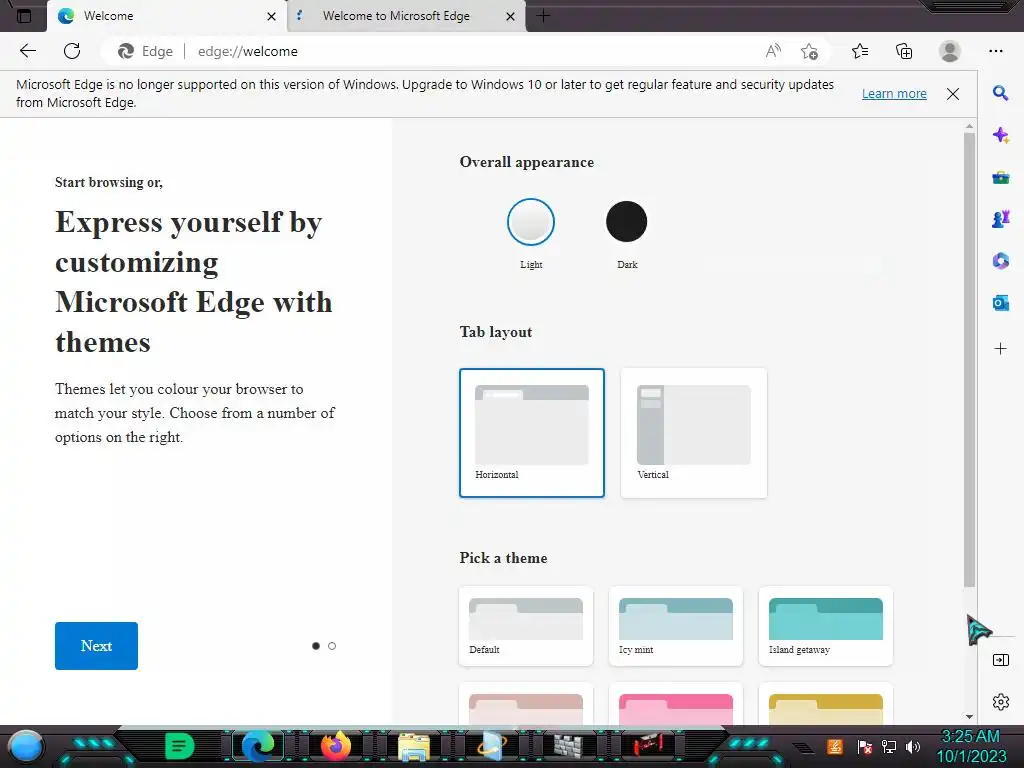
Task: Close the Welcome to Microsoft Edge tab
Action: [511, 16]
